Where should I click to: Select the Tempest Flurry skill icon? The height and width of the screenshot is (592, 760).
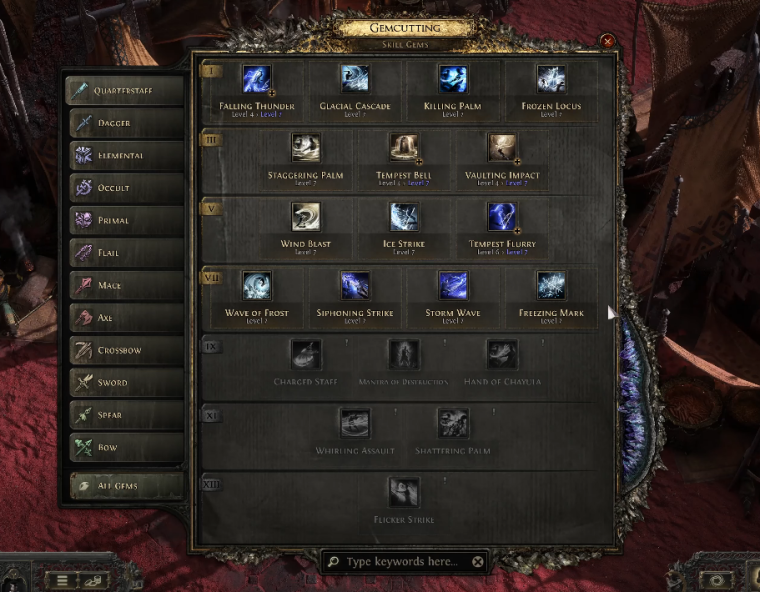click(x=502, y=217)
